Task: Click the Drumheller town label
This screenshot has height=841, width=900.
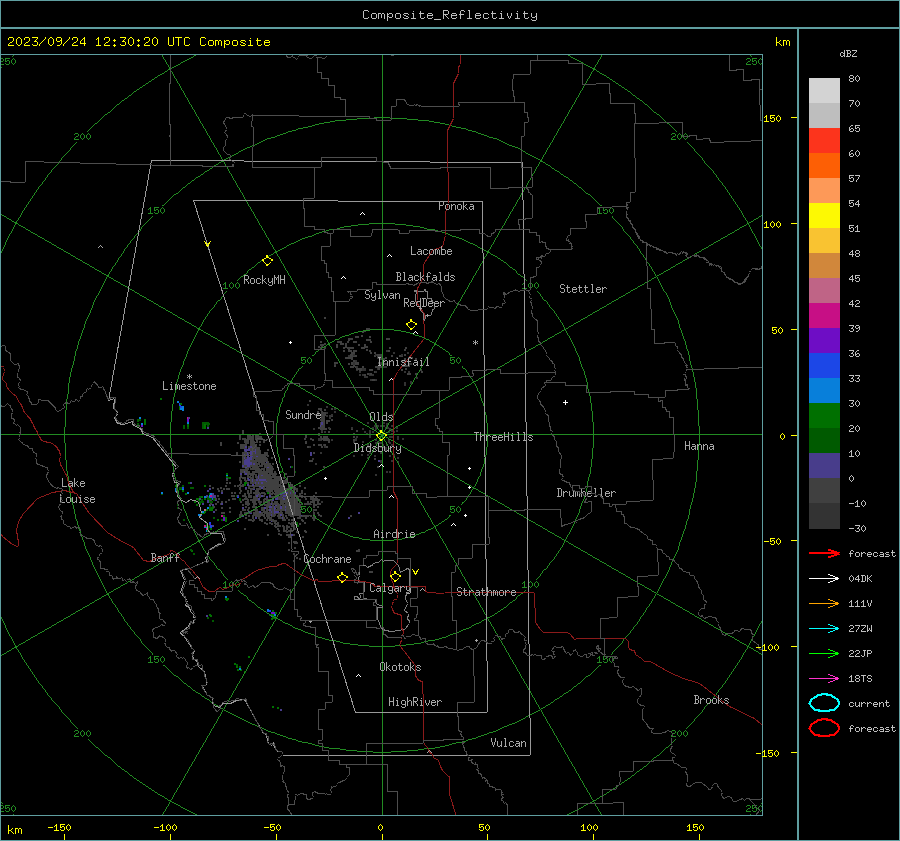Action: 586,493
